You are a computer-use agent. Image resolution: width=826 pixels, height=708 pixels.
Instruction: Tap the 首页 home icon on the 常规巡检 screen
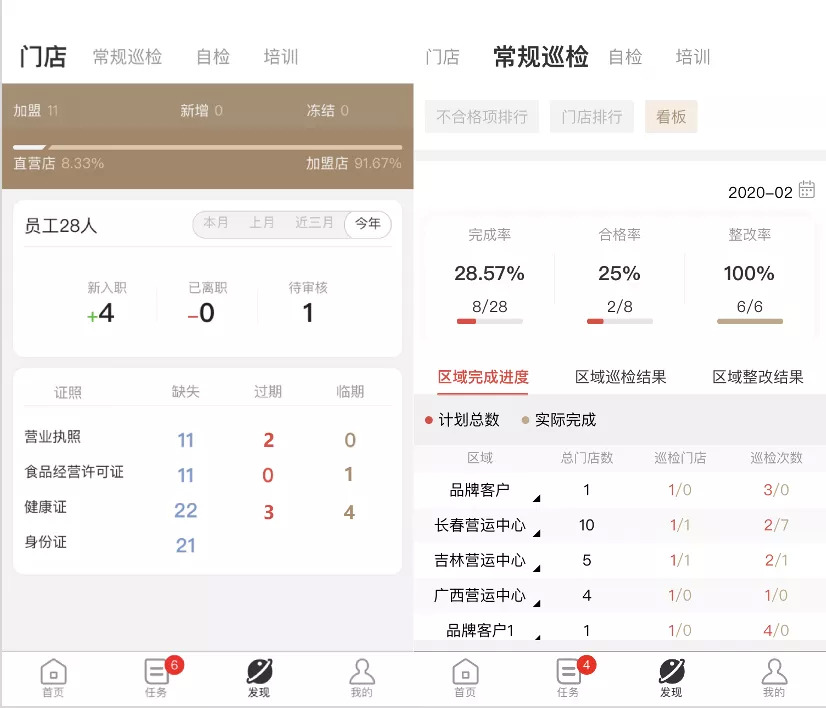(465, 675)
